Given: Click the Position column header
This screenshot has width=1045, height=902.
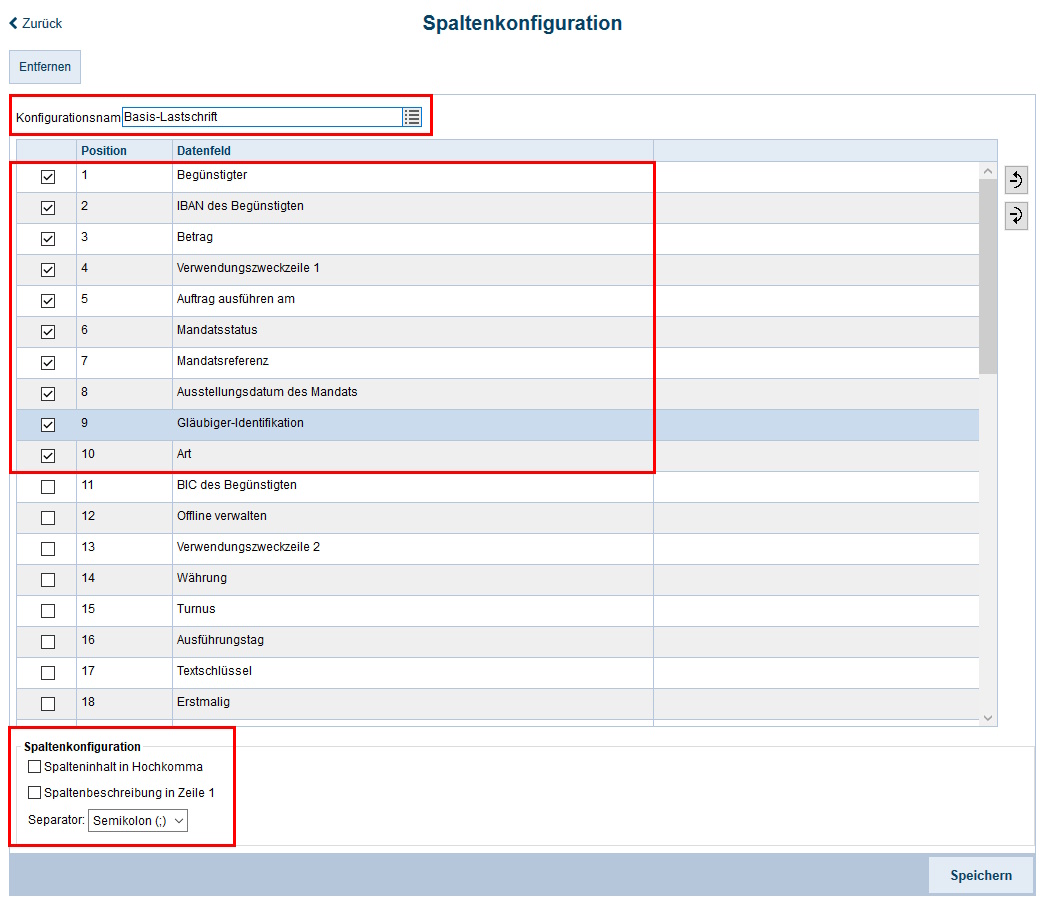Looking at the screenshot, I should tap(104, 151).
